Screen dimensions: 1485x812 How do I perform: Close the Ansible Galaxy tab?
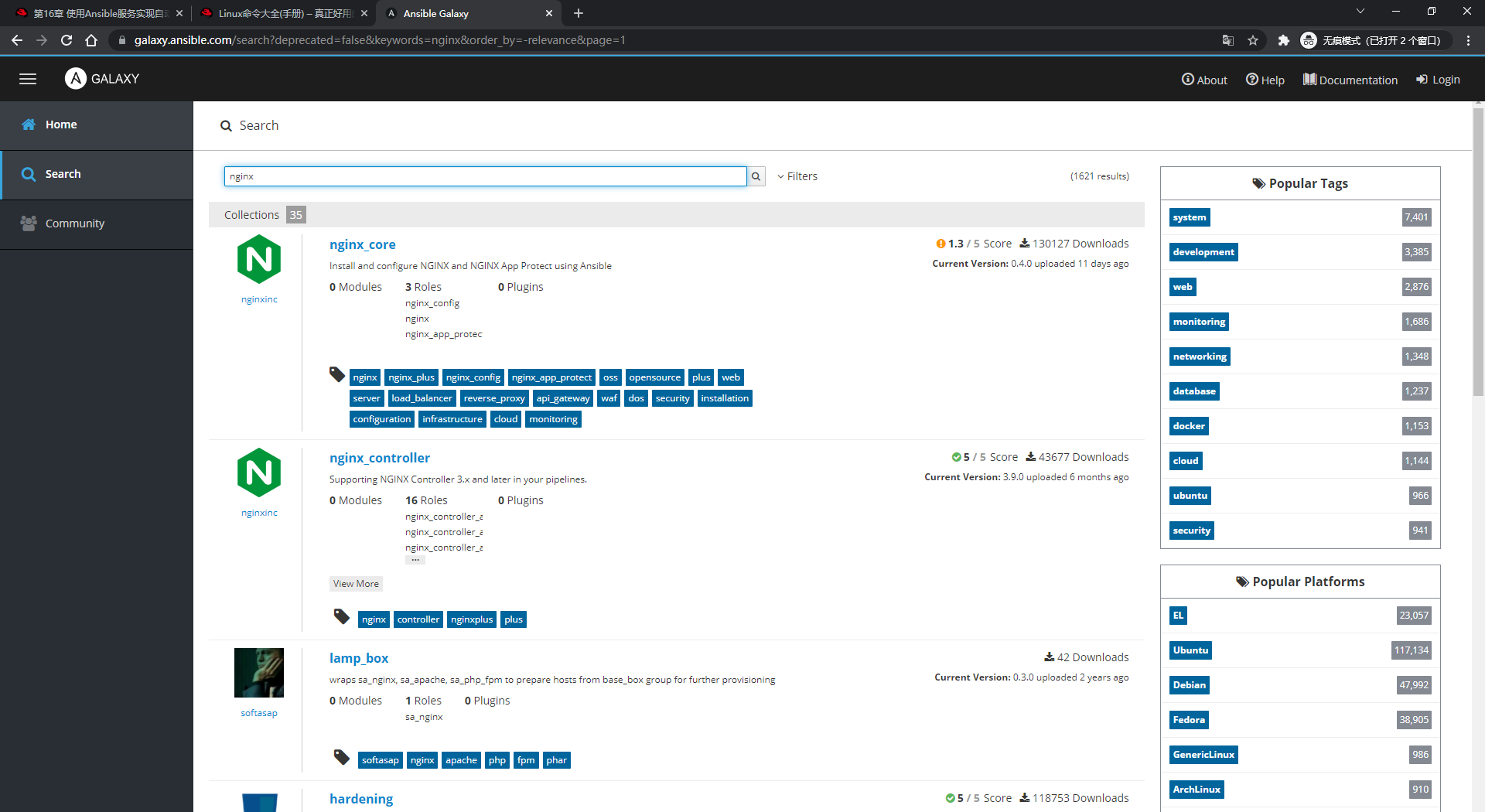549,13
